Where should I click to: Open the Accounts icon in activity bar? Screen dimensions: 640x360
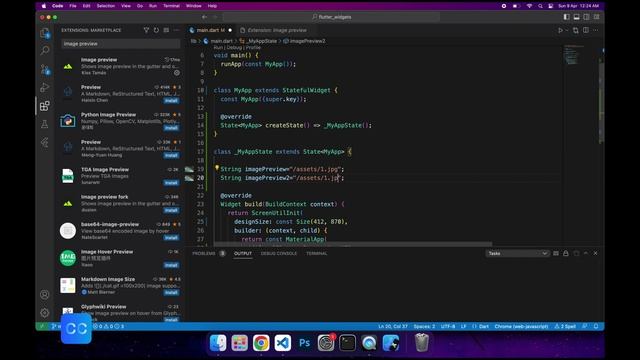coord(45,294)
